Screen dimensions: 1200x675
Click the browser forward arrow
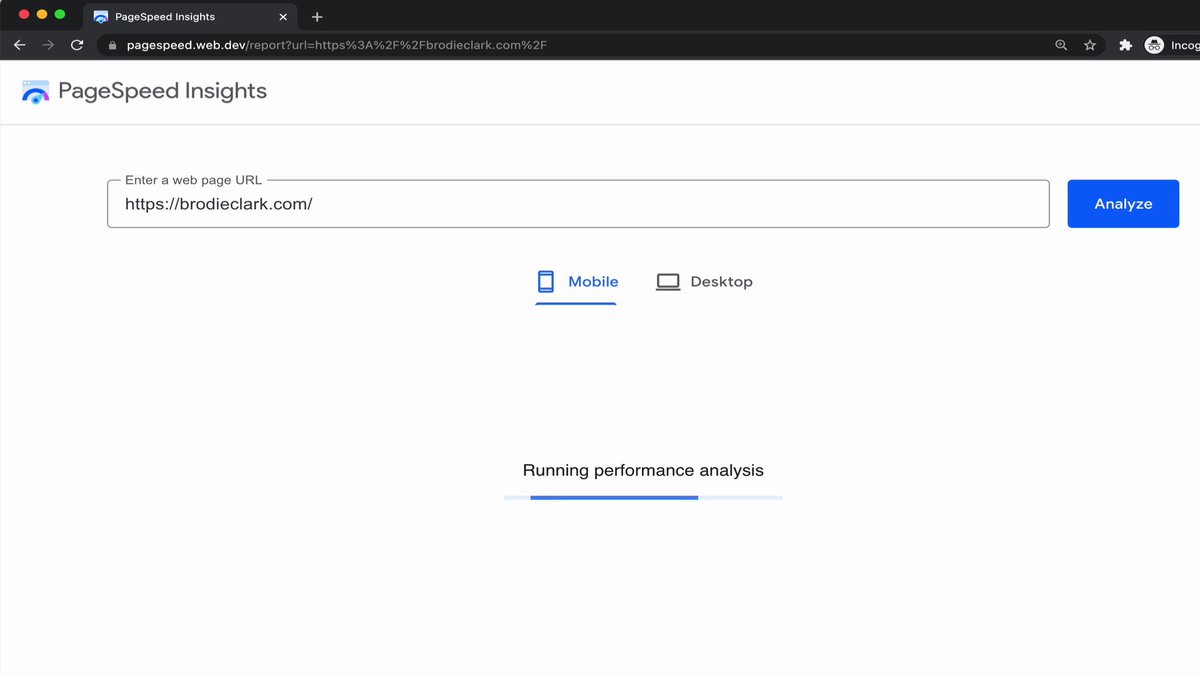(x=48, y=45)
